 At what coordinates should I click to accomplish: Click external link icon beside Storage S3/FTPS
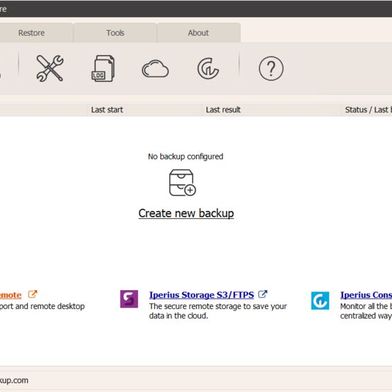pyautogui.click(x=263, y=294)
